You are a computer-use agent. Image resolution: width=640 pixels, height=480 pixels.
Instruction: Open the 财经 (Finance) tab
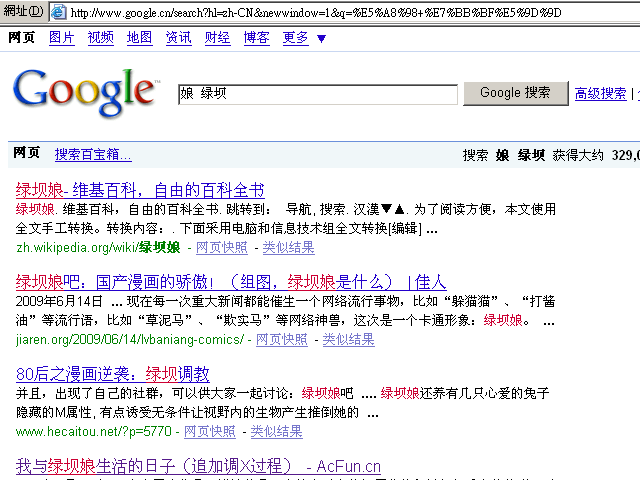pos(218,38)
